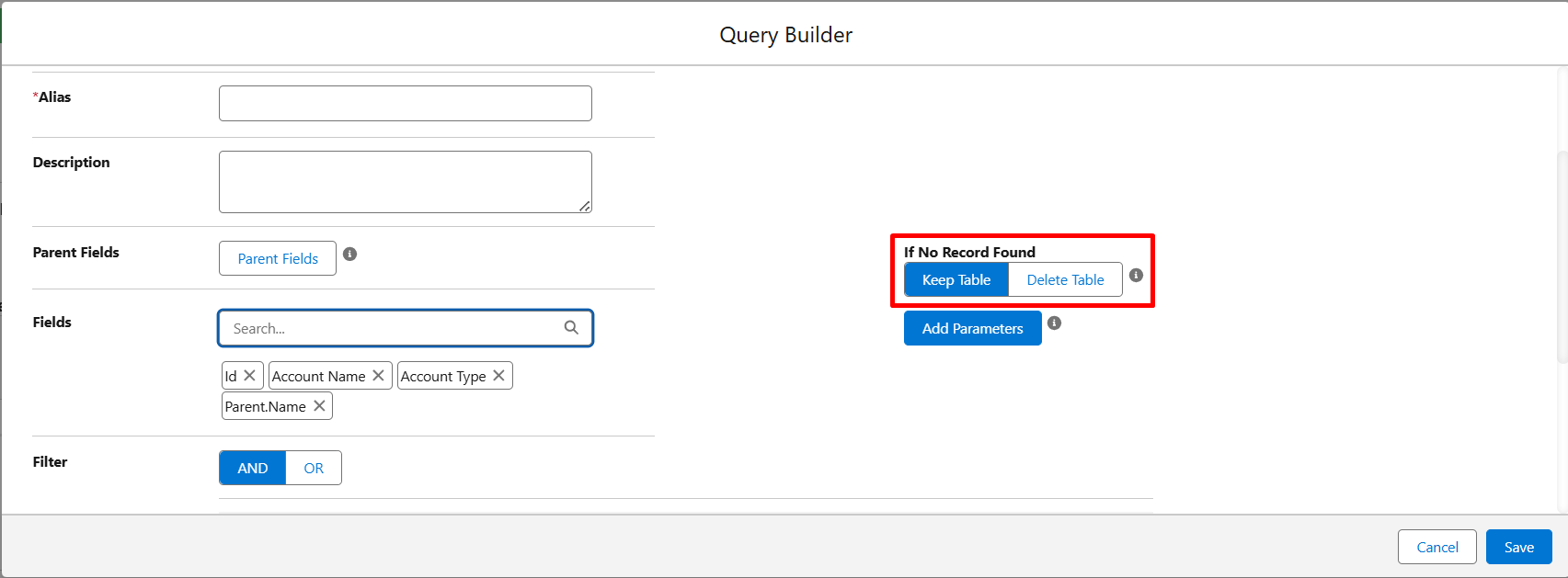The image size is (1568, 578).
Task: Click the search magnifier icon in Fields
Action: 571,328
